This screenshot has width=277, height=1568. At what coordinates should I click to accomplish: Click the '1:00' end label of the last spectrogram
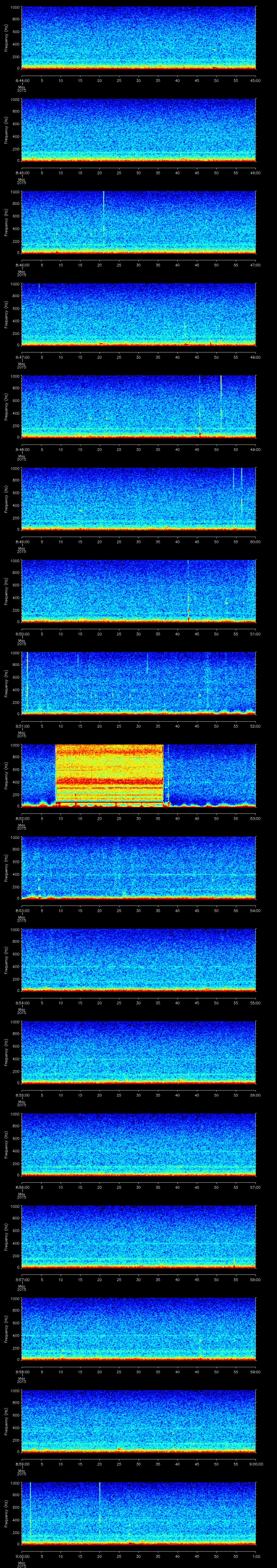coord(256,1556)
